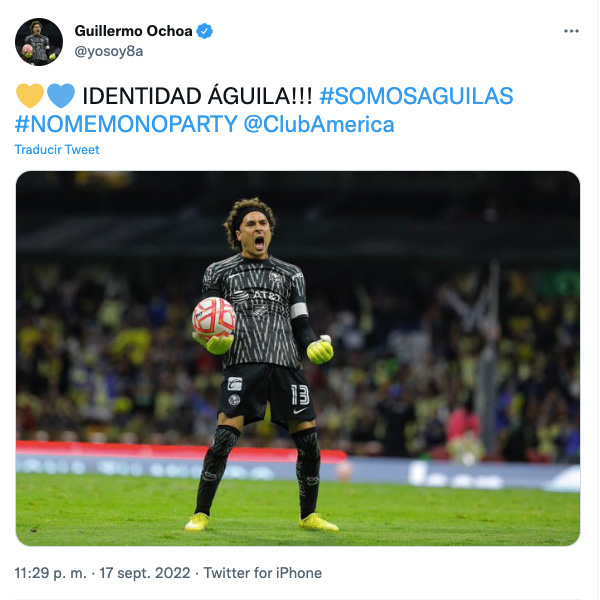Open Guillermo Ochoa's profile avatar
This screenshot has height=600, width=600.
pos(39,42)
